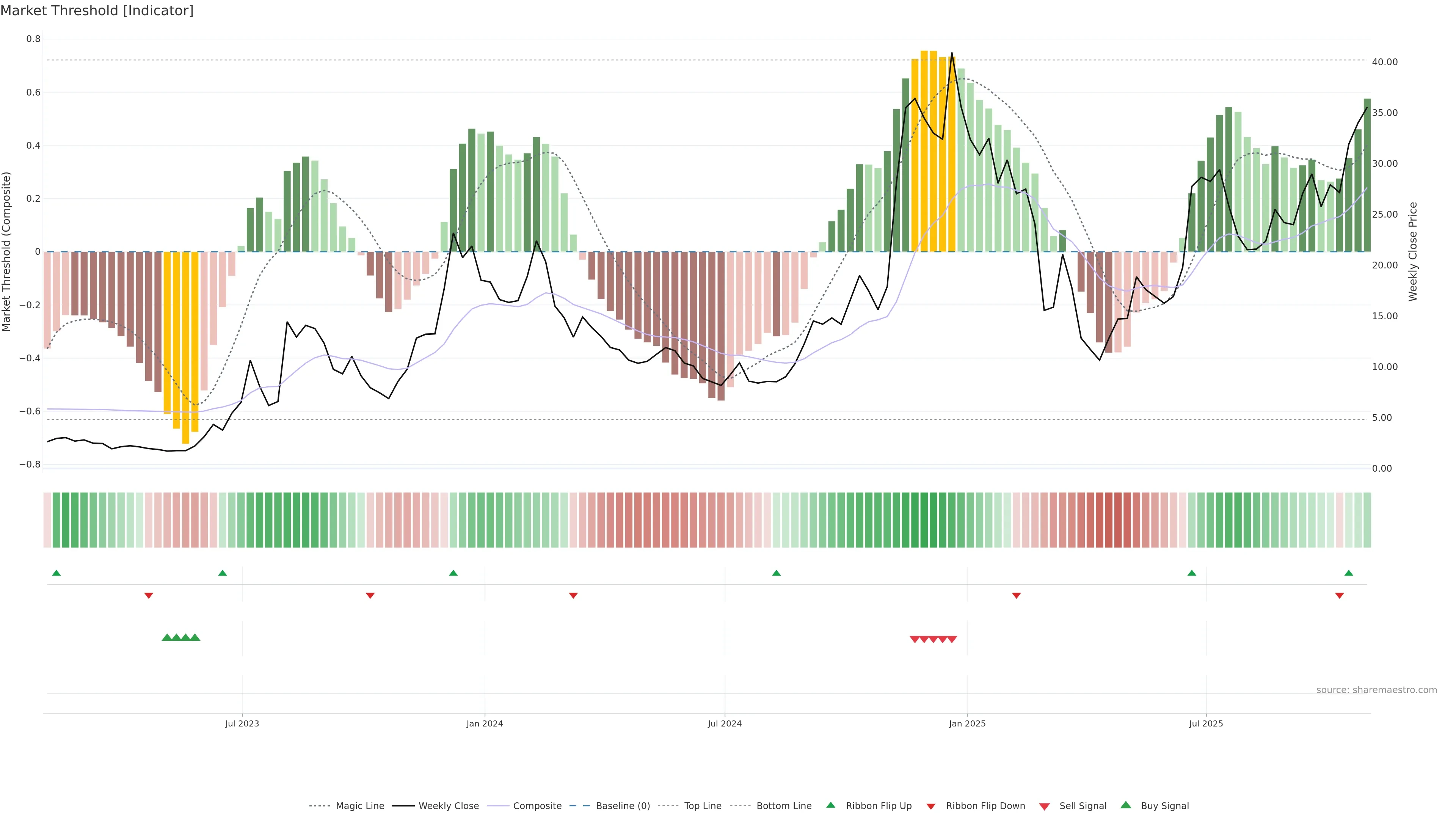Click the Buy Signal legend icon
The width and height of the screenshot is (1456, 819).
(x=1126, y=805)
